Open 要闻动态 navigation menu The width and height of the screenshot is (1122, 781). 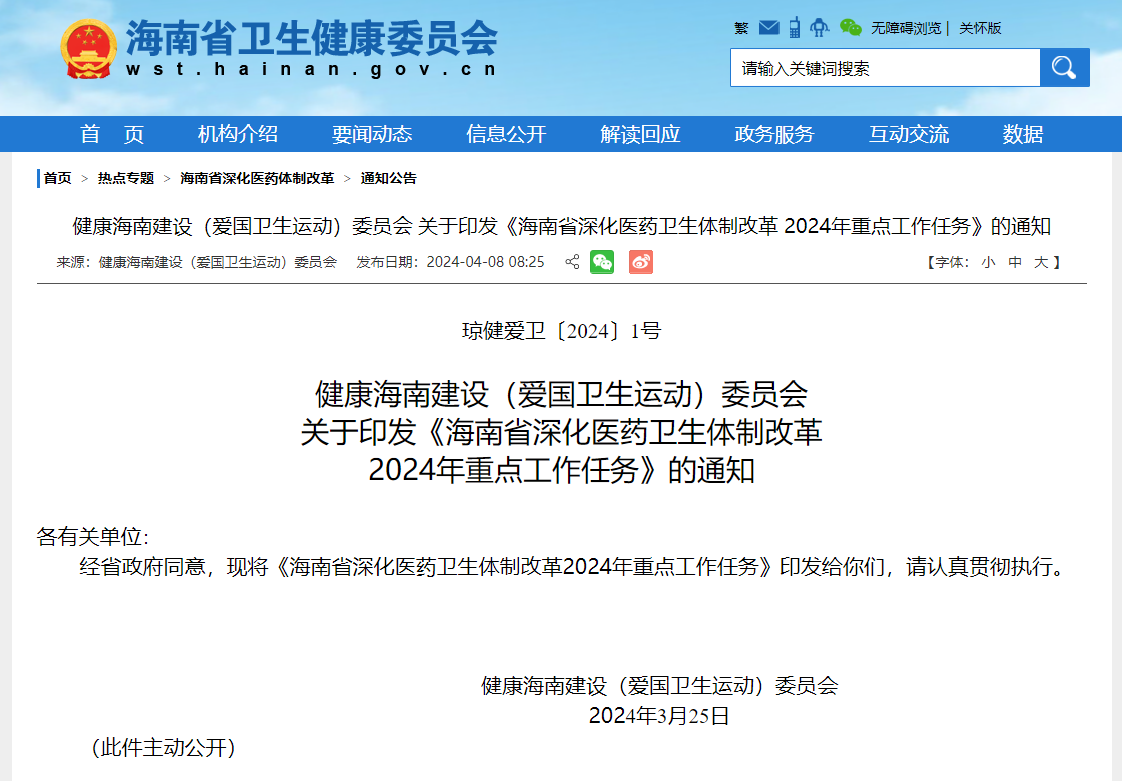pyautogui.click(x=372, y=134)
